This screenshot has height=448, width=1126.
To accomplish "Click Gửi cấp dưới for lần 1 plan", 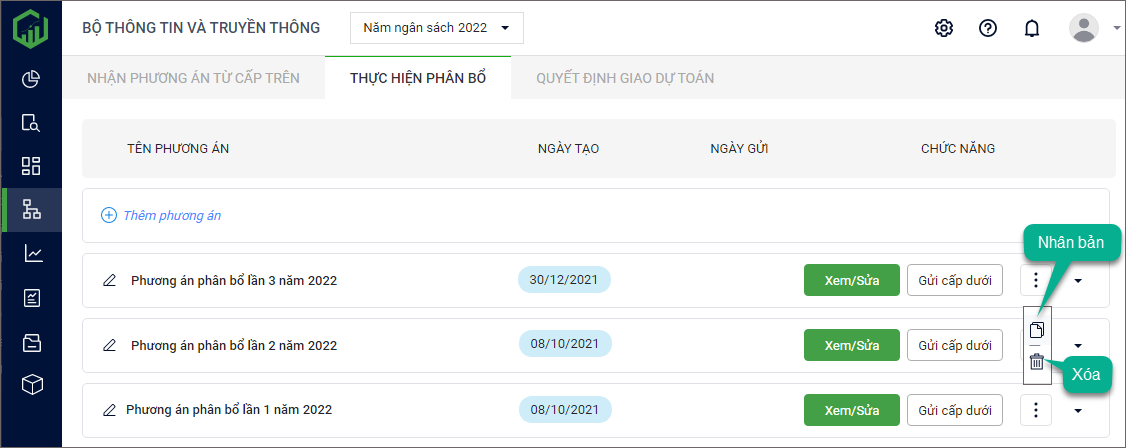I will (x=955, y=409).
